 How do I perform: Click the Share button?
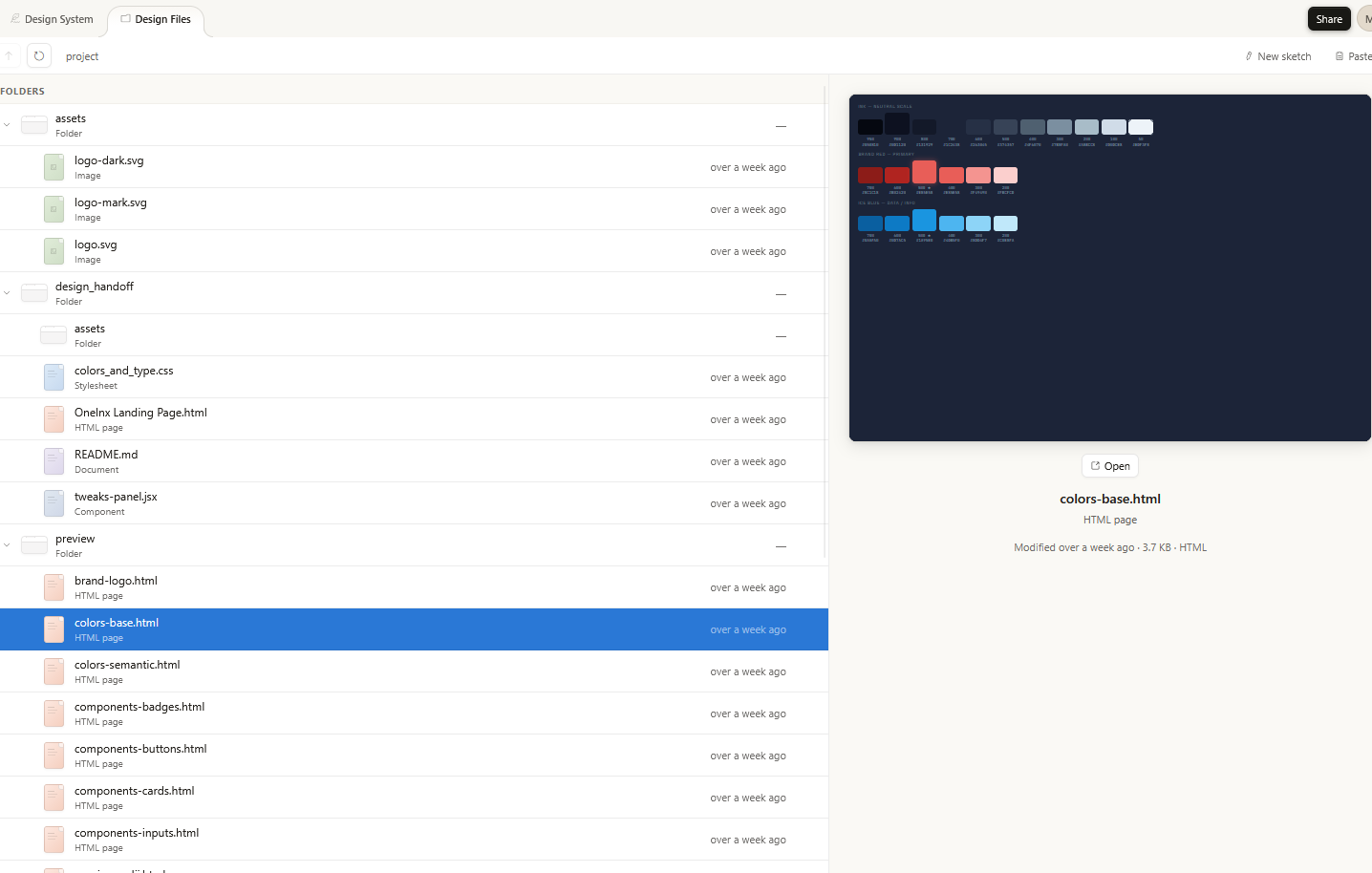[x=1329, y=19]
